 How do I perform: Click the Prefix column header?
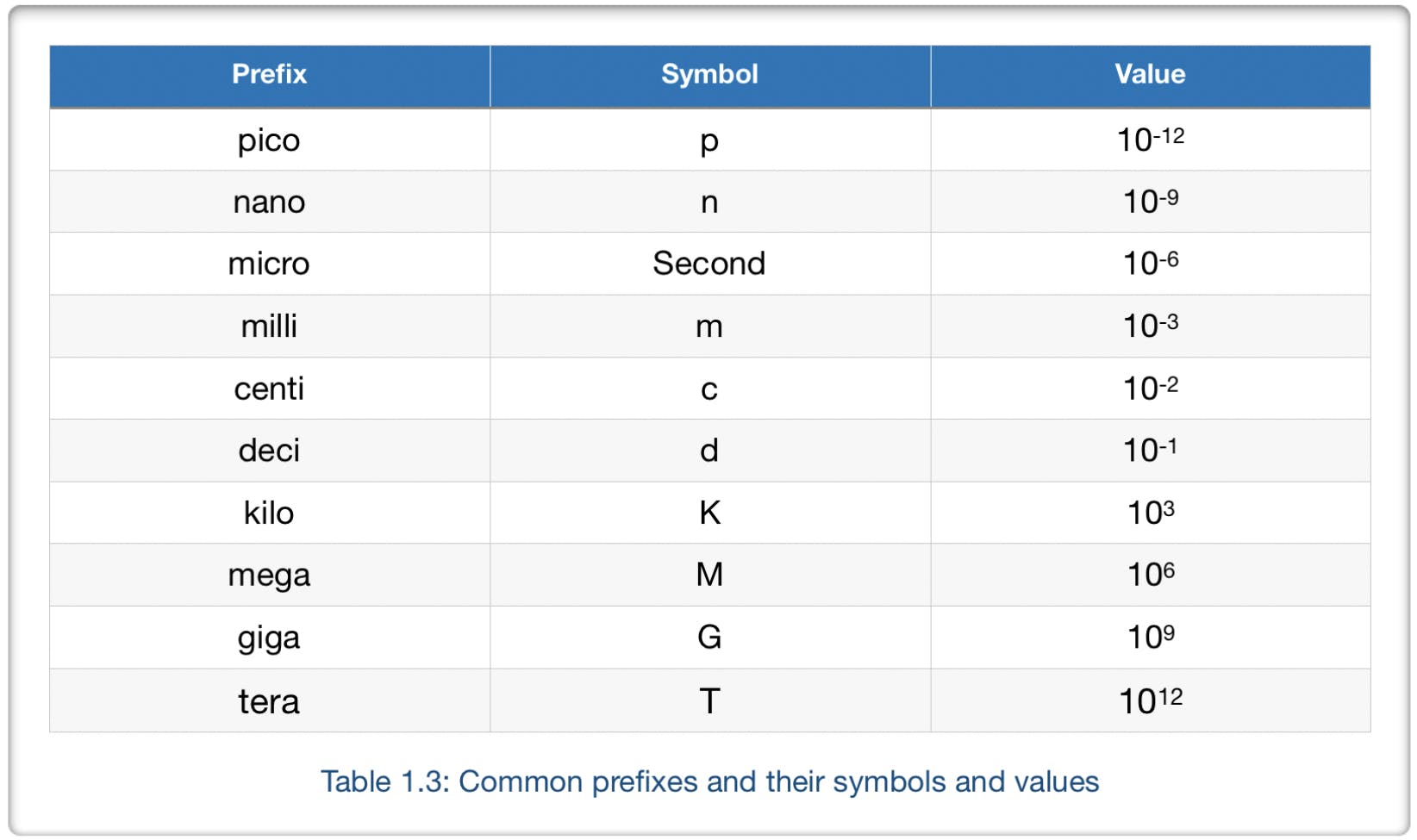269,74
